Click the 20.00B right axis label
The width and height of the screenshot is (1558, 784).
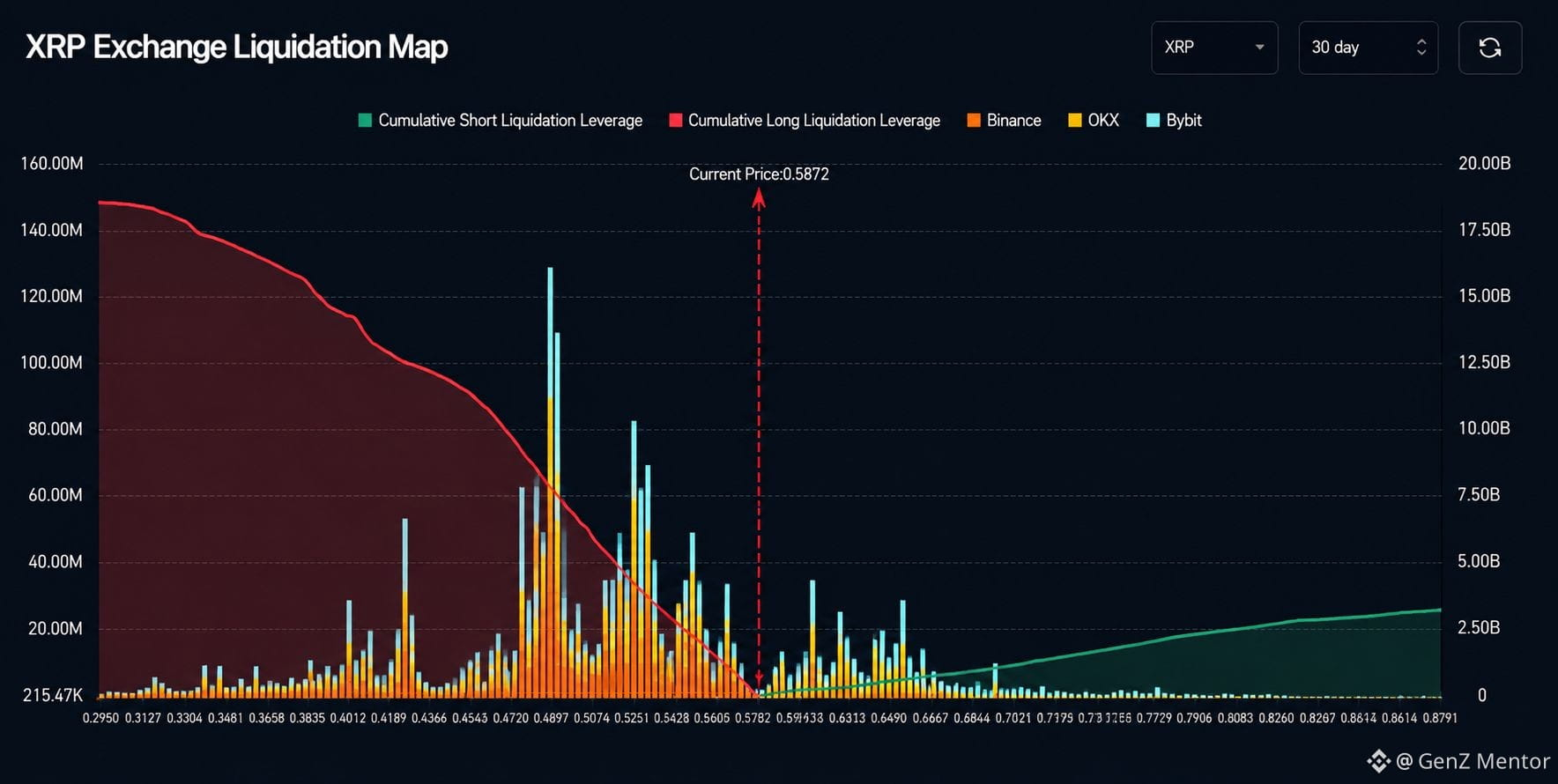1485,163
